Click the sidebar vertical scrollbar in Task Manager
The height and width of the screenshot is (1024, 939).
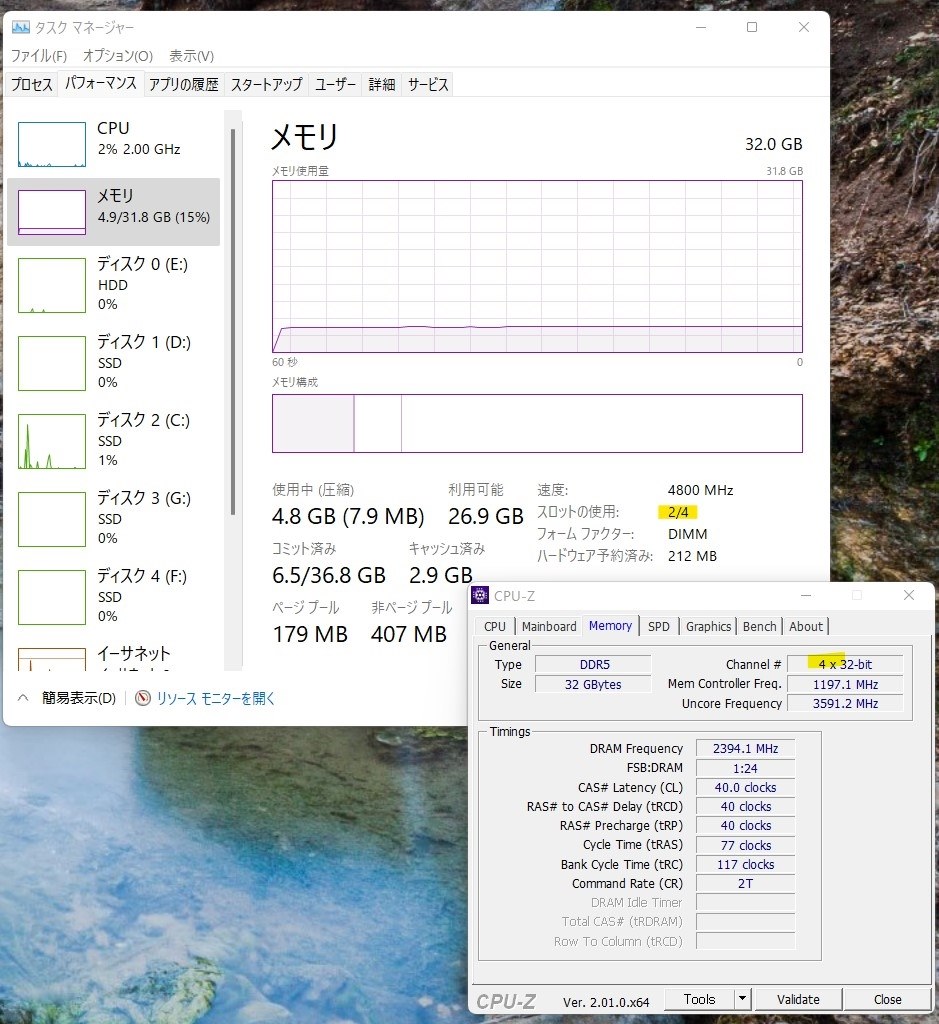point(232,323)
